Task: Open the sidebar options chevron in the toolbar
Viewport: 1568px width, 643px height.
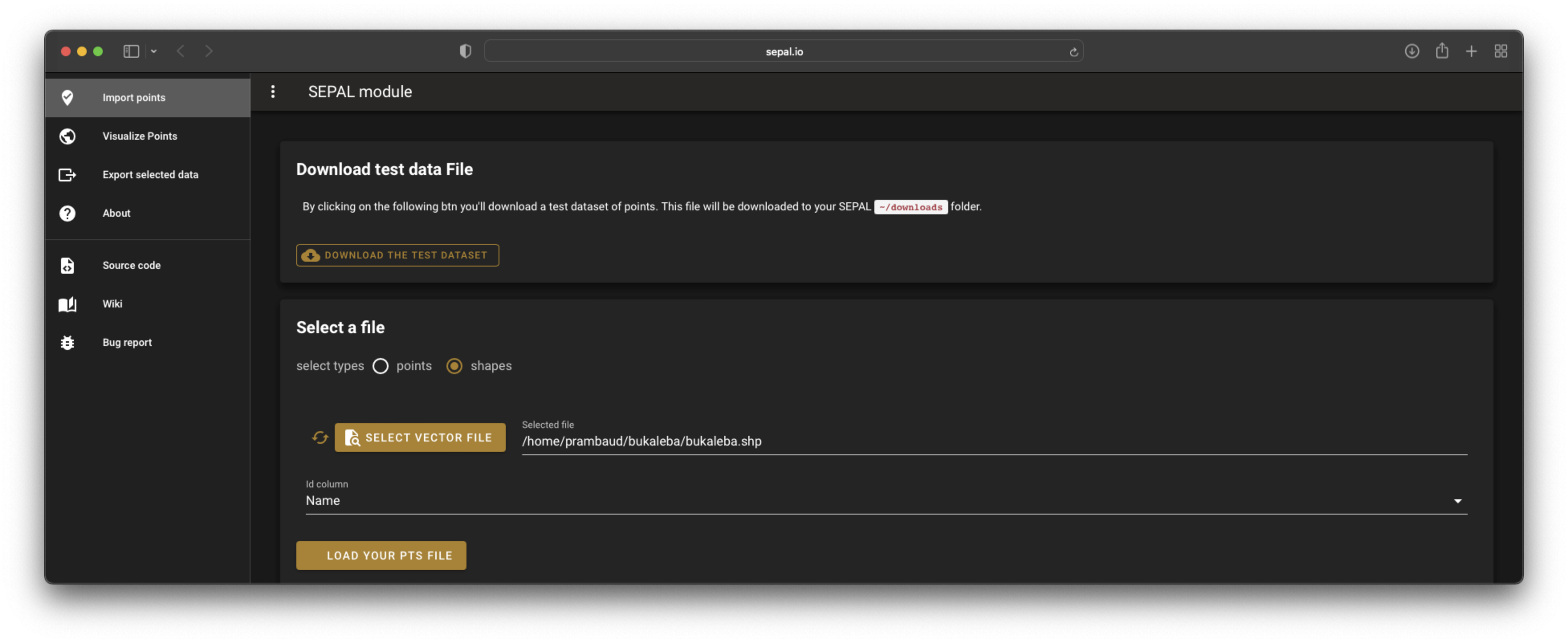Action: pyautogui.click(x=153, y=51)
